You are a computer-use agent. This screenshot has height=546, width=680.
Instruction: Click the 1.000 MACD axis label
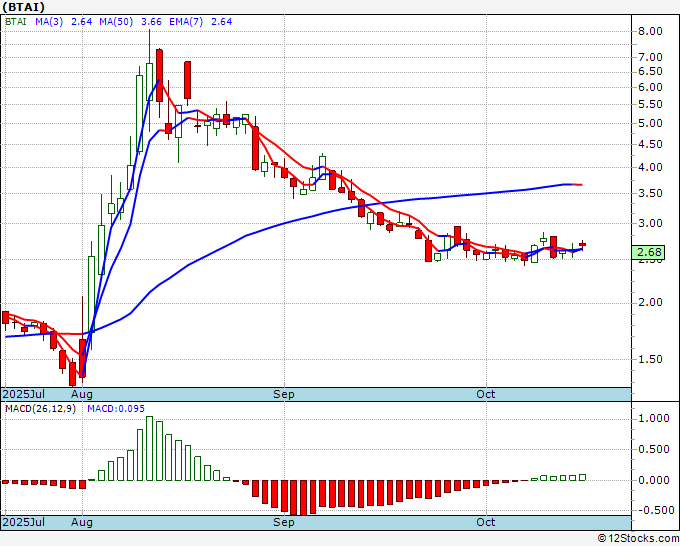[653, 419]
